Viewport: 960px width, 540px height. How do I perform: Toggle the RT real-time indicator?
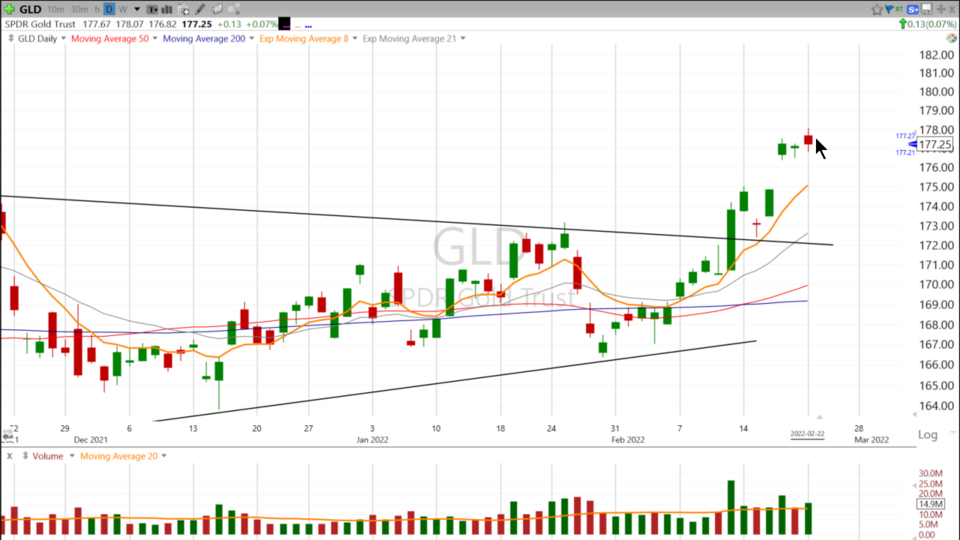pos(899,9)
